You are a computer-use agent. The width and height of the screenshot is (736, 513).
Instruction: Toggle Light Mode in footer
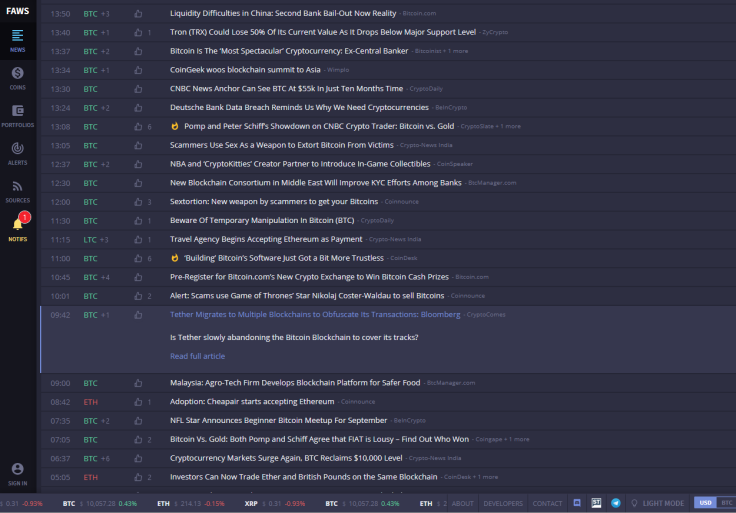pyautogui.click(x=657, y=503)
